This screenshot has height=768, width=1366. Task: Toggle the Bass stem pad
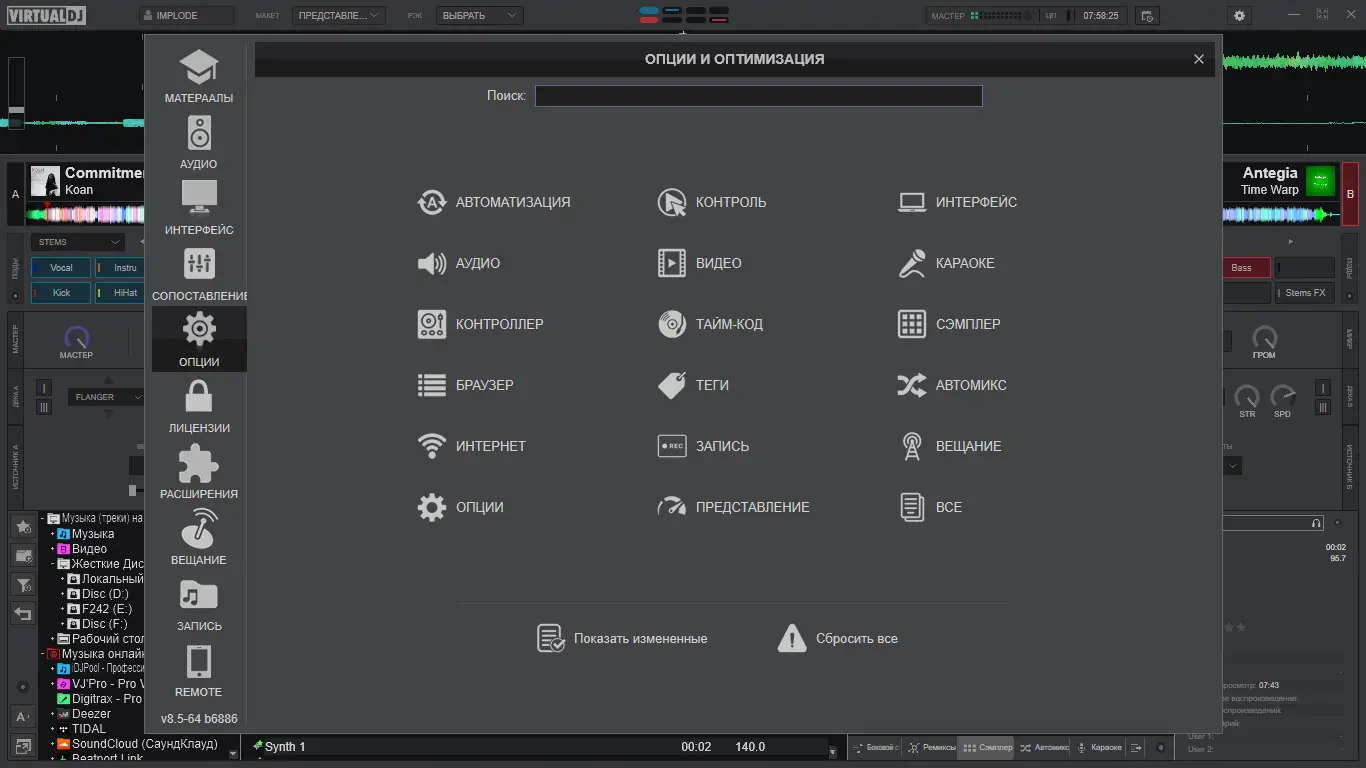[1246, 268]
